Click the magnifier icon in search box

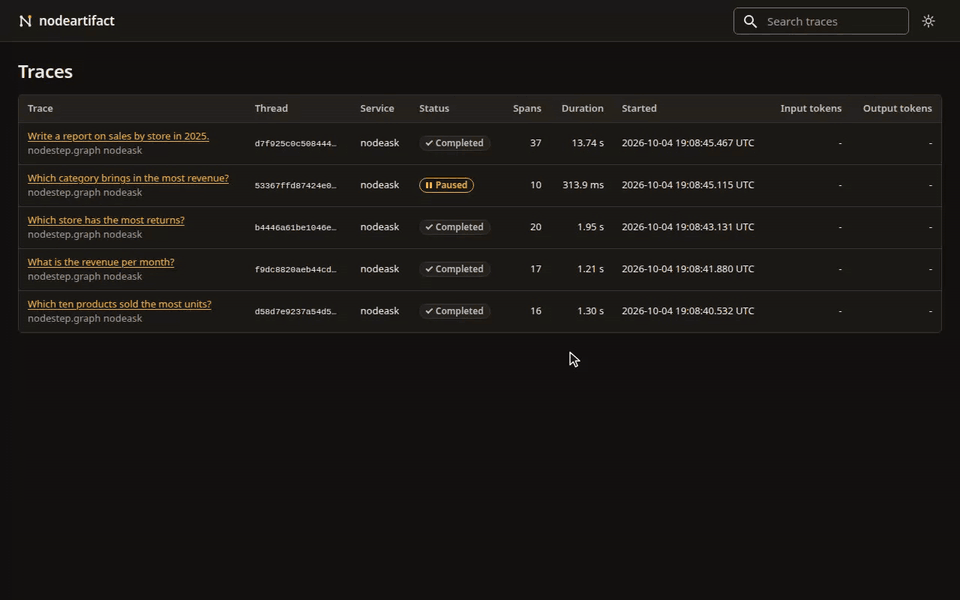point(750,21)
